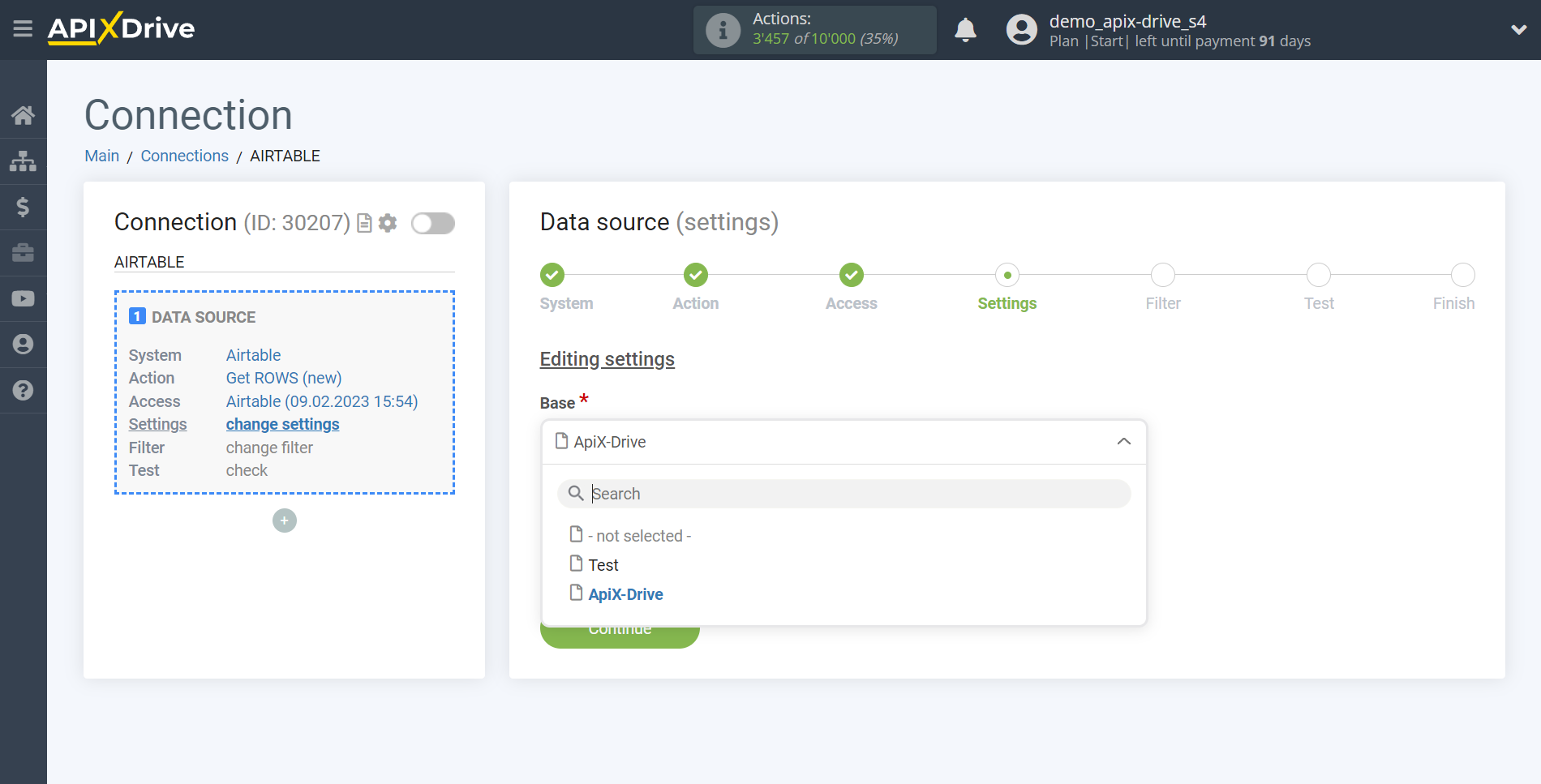The height and width of the screenshot is (784, 1541).
Task: Click the change settings link
Action: tap(282, 424)
